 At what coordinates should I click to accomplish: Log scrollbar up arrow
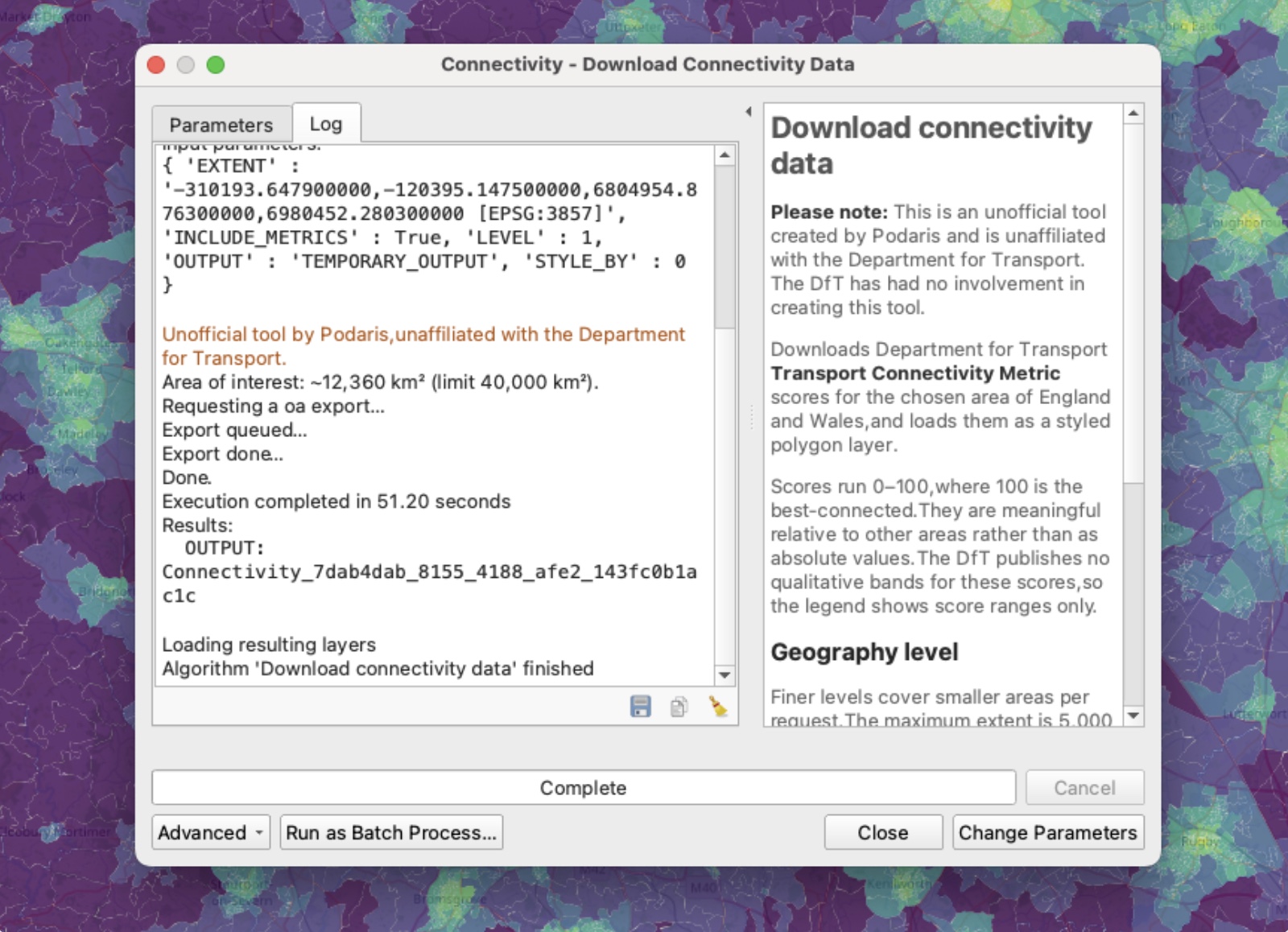point(724,155)
